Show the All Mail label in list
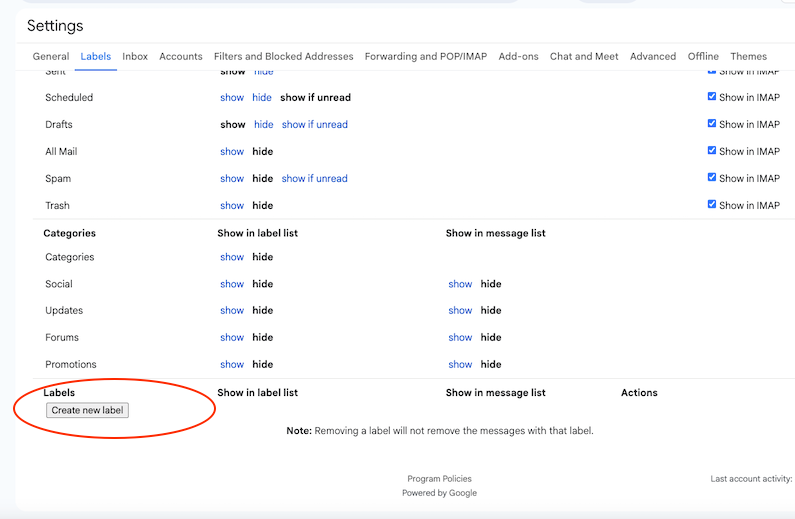This screenshot has height=519, width=795. pyautogui.click(x=232, y=152)
